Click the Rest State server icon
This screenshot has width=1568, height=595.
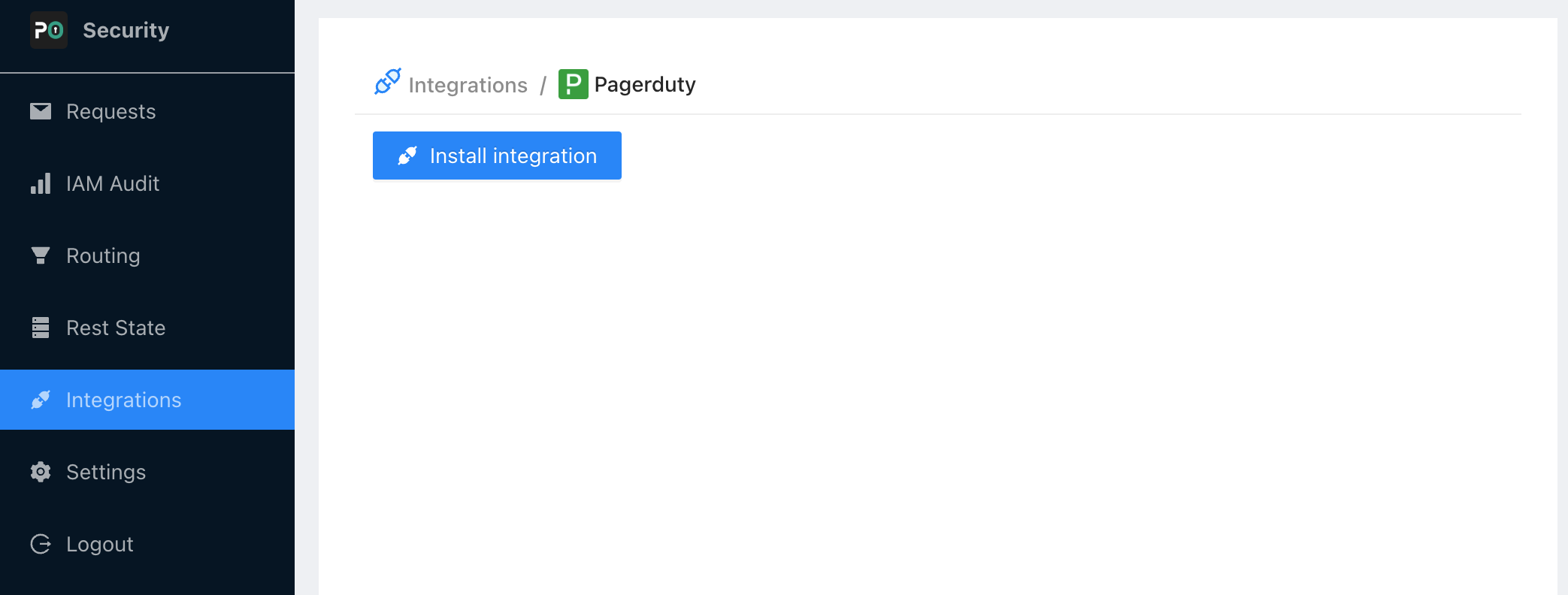tap(41, 328)
